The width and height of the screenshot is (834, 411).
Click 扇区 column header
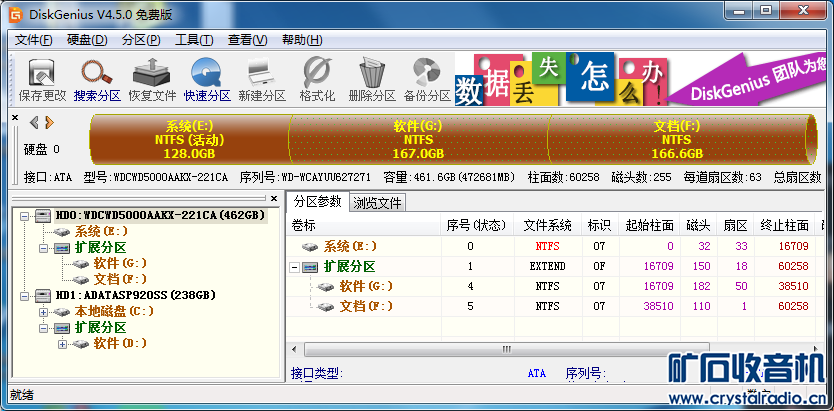tap(736, 225)
